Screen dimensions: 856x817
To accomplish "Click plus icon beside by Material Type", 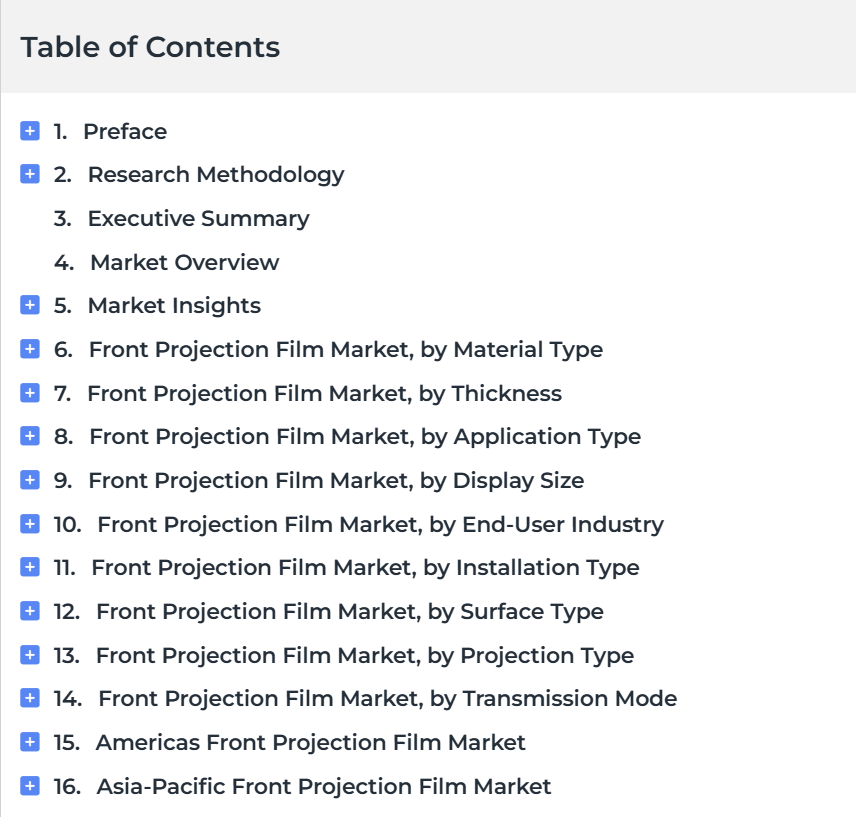I will tap(30, 349).
